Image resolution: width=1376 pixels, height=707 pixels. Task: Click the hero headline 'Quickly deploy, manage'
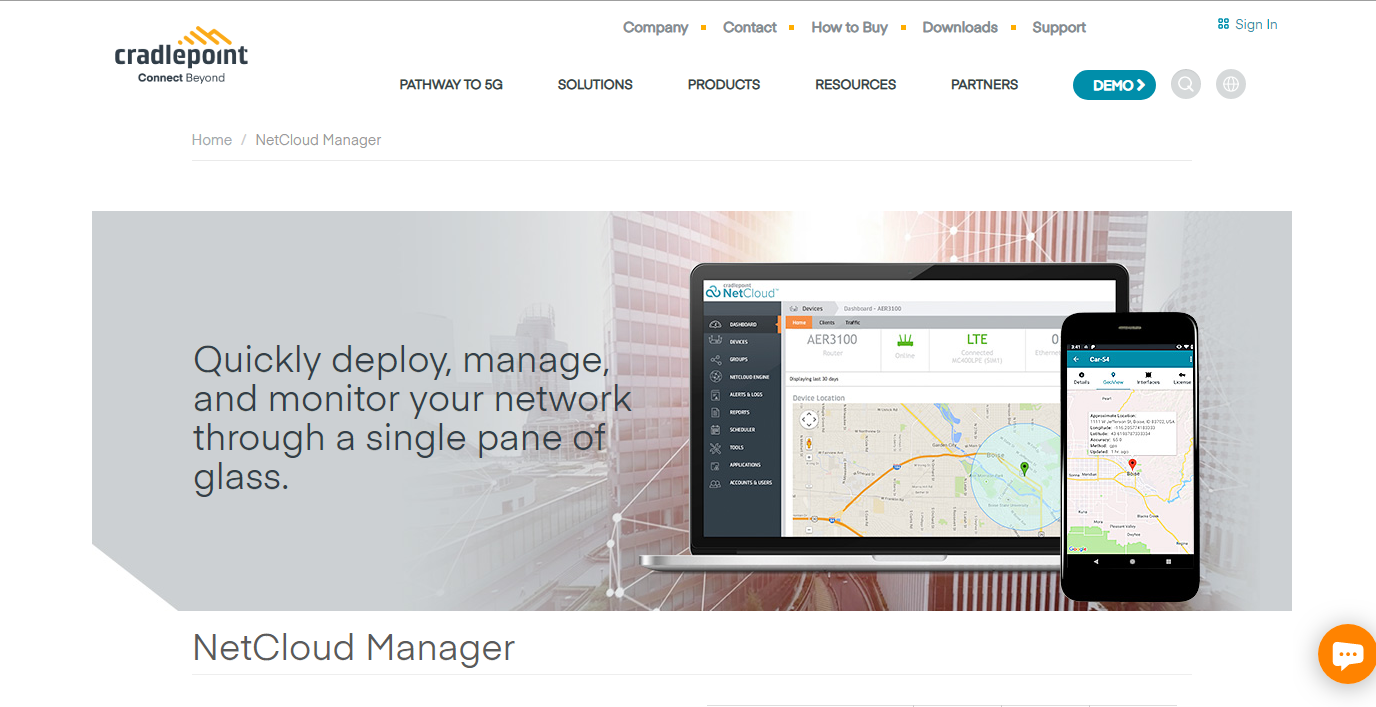pos(412,418)
